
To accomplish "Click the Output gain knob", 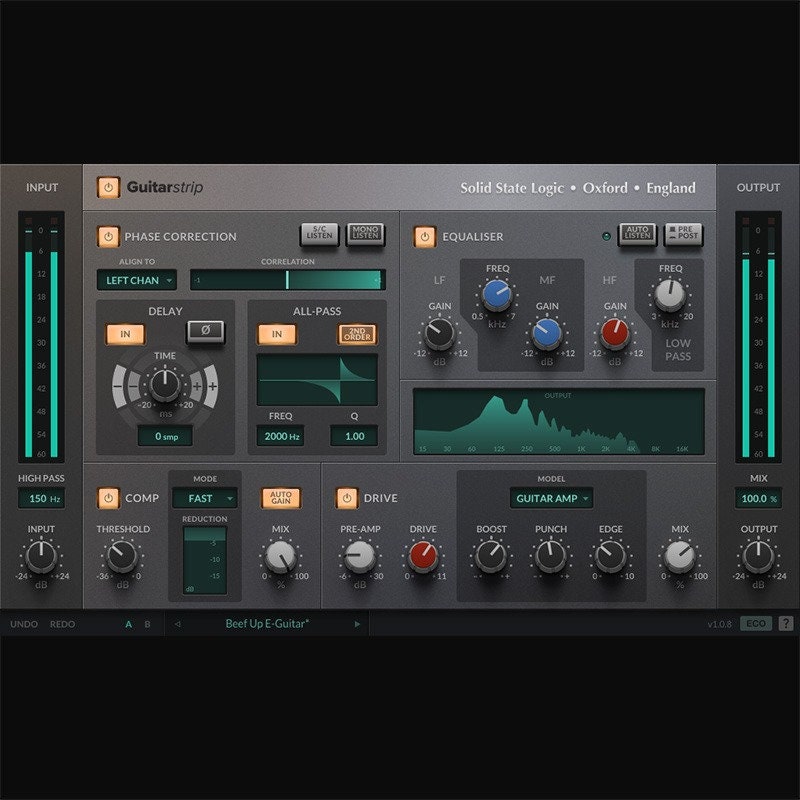I will point(758,556).
